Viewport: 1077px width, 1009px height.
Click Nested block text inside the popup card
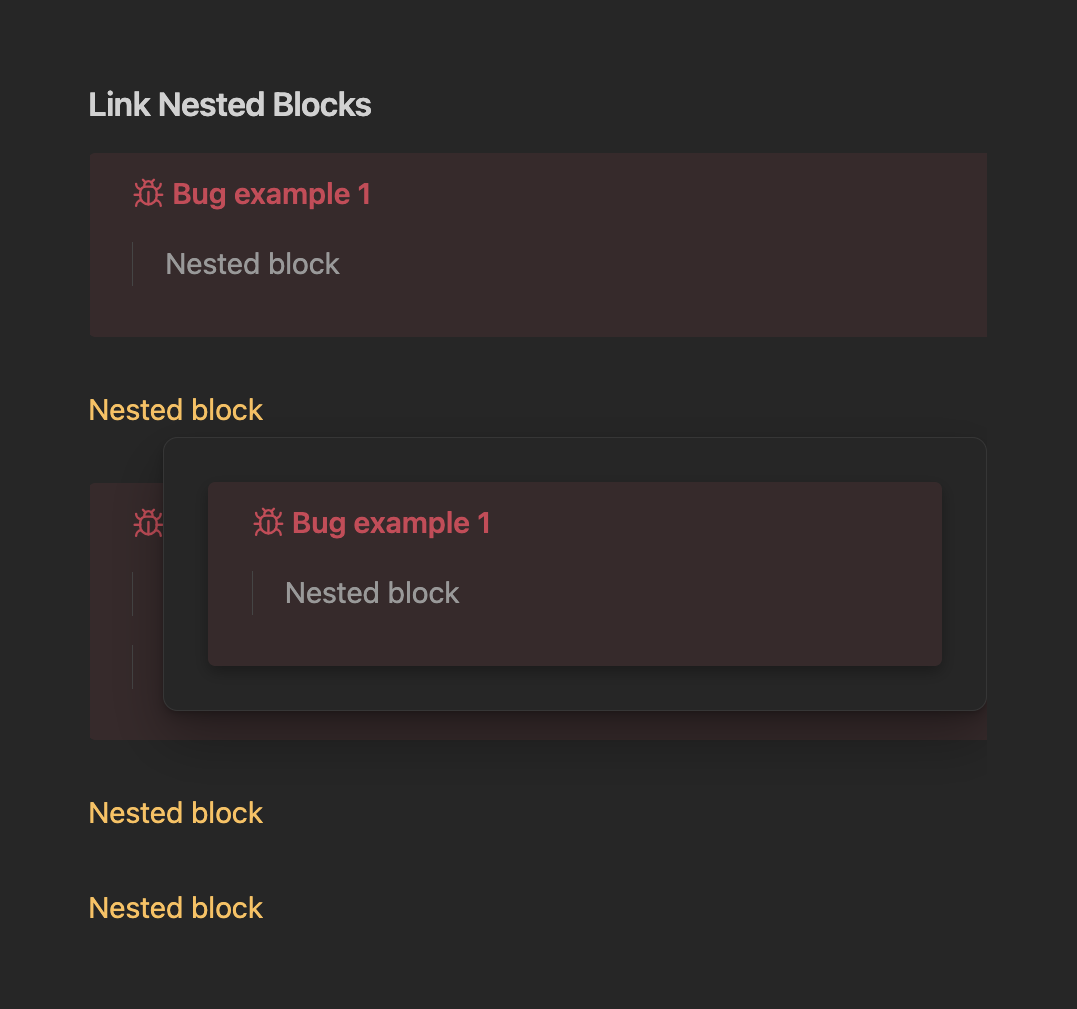point(372,593)
